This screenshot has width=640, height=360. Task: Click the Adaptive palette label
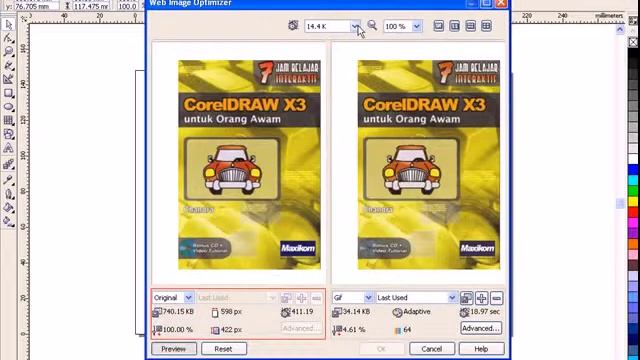click(417, 312)
